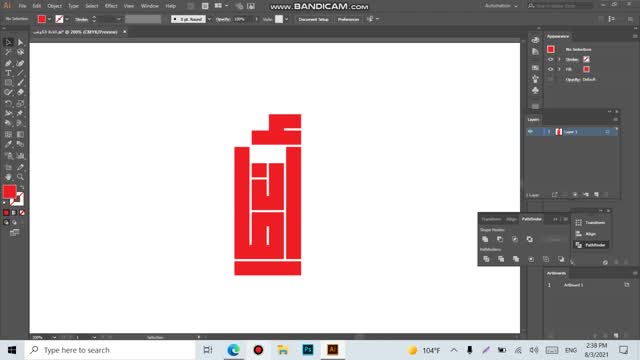Open Transform from collapsed panel list

pyautogui.click(x=591, y=222)
